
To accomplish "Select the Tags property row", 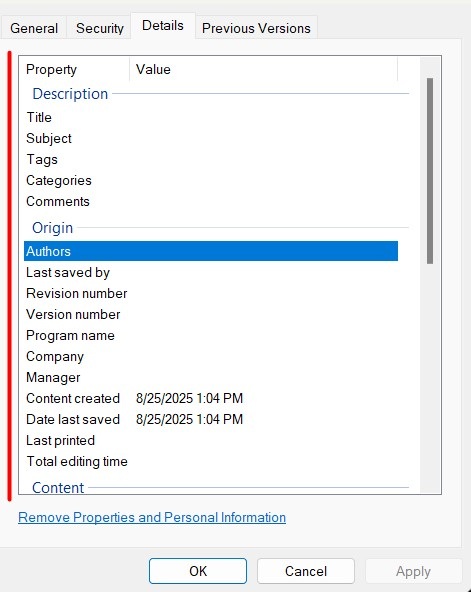I will click(x=211, y=159).
